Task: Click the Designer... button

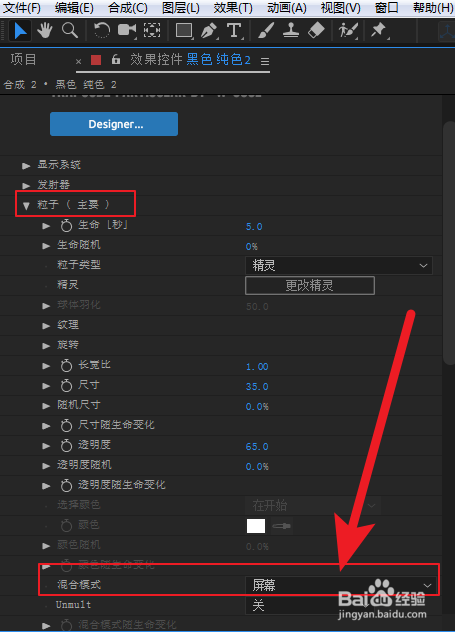Action: [114, 124]
